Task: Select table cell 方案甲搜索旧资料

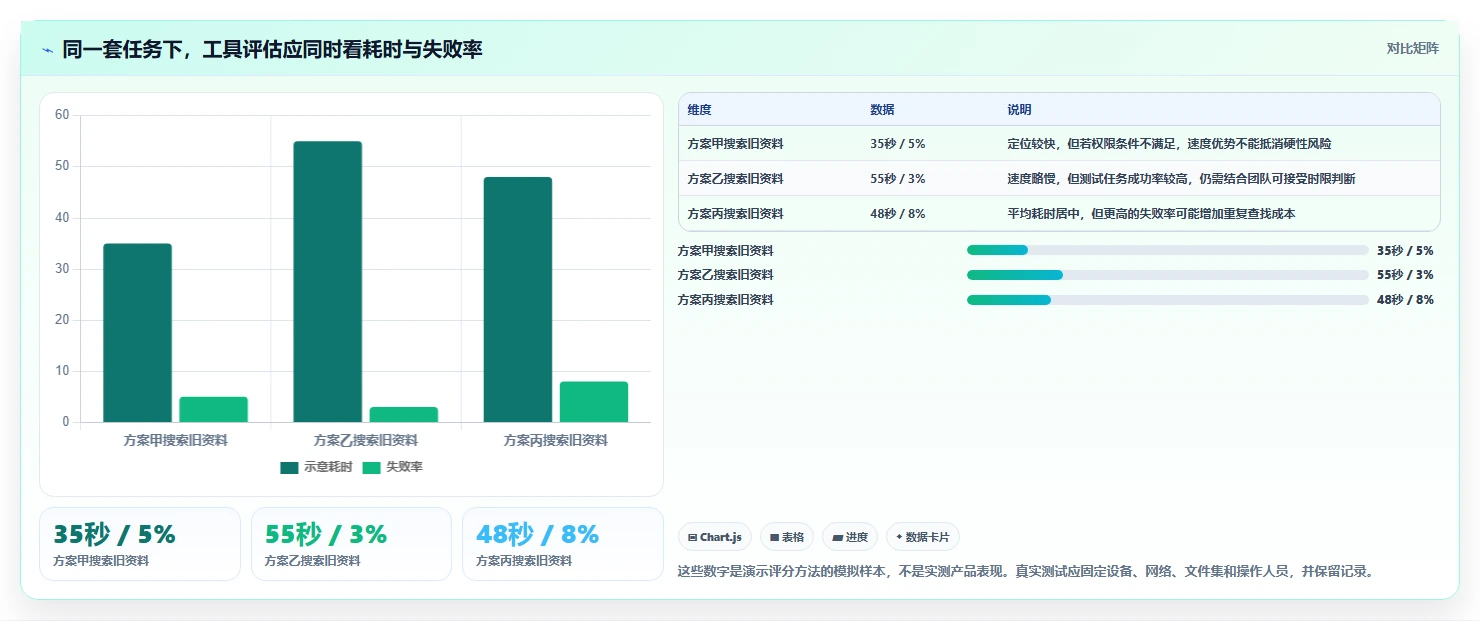Action: [x=735, y=144]
